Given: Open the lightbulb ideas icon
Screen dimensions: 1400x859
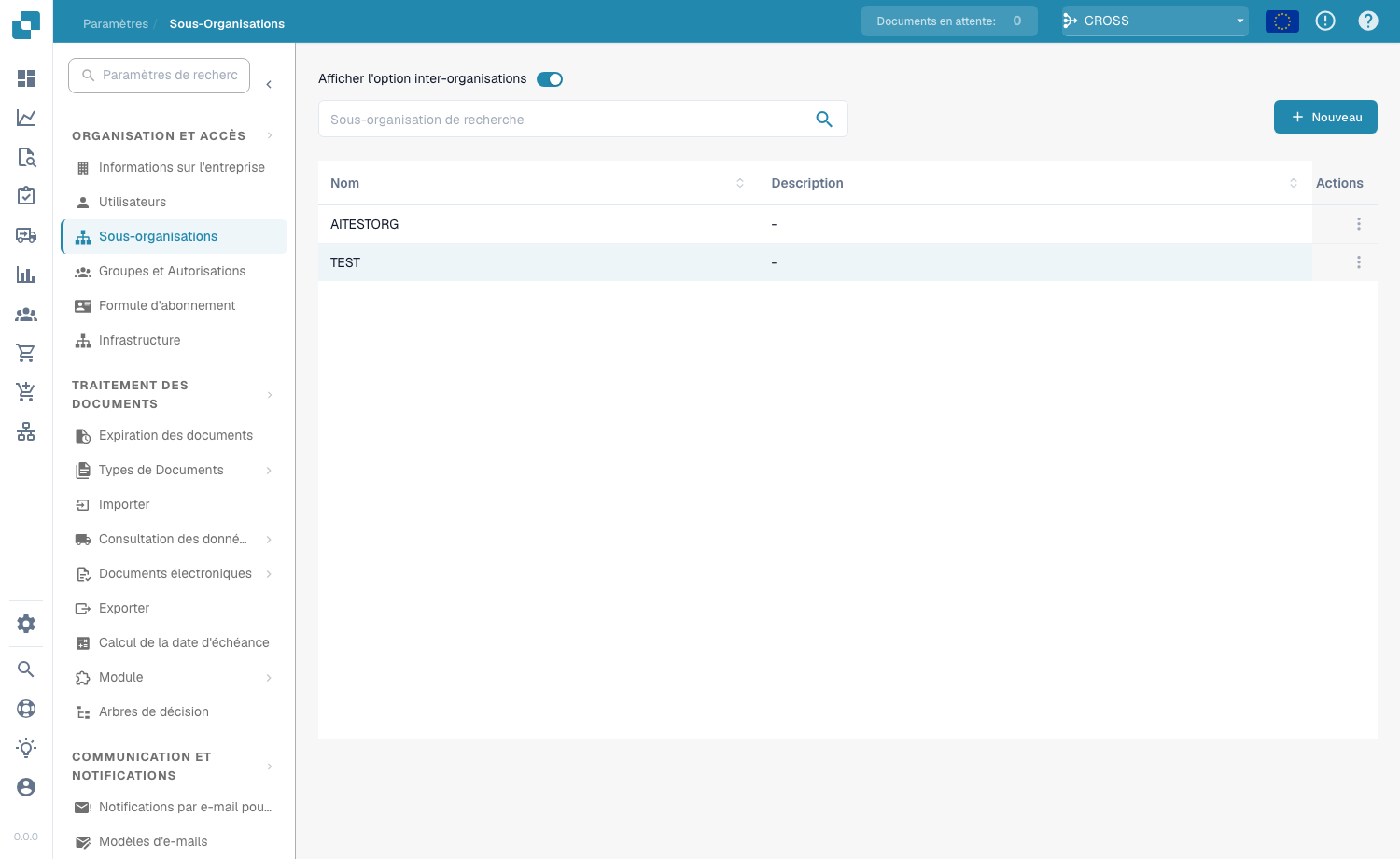Looking at the screenshot, I should (26, 748).
